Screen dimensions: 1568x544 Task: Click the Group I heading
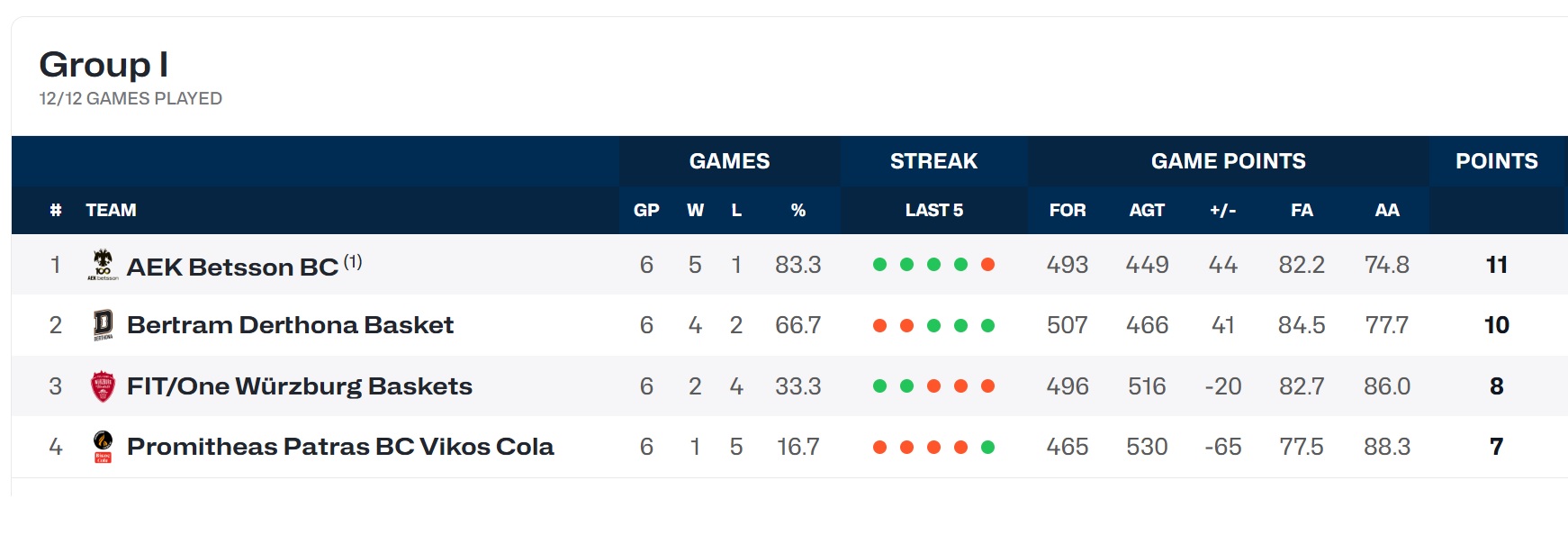(x=104, y=65)
